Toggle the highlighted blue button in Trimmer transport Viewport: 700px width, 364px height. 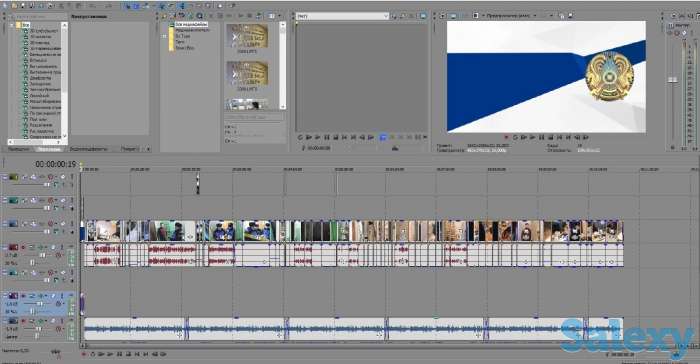tap(382, 137)
